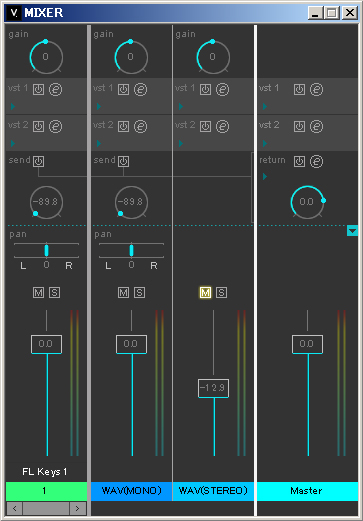Image resolution: width=363 pixels, height=521 pixels.
Task: Minimize the Mixer window
Action: coord(315,13)
